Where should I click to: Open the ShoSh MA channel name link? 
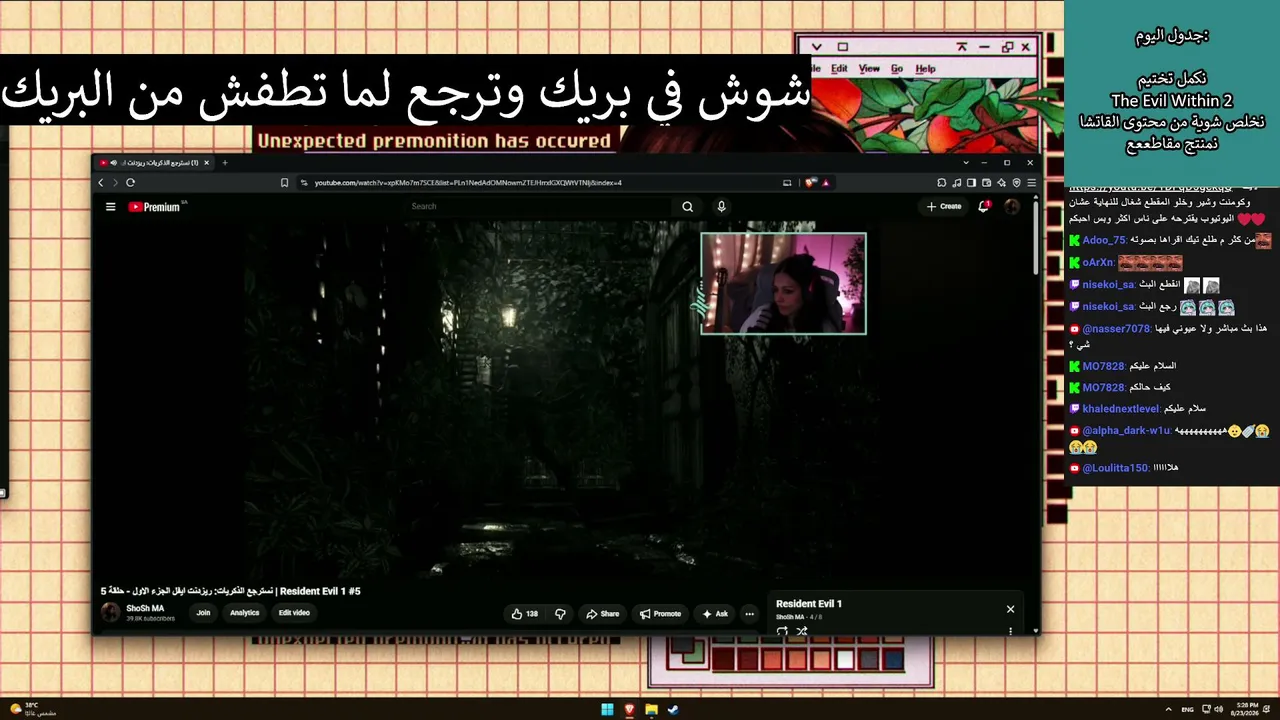tap(145, 608)
